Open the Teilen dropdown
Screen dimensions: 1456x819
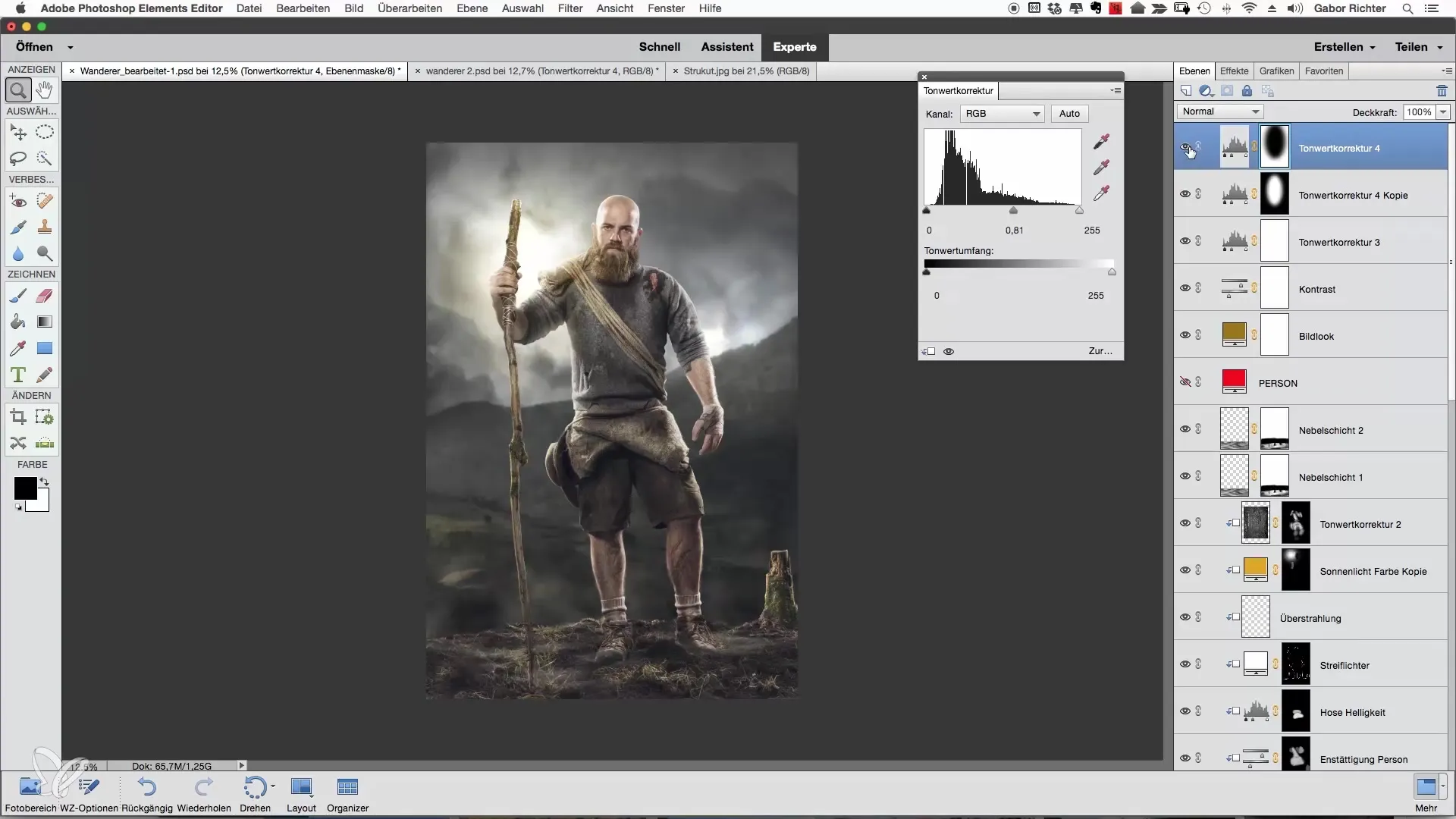tap(1419, 47)
